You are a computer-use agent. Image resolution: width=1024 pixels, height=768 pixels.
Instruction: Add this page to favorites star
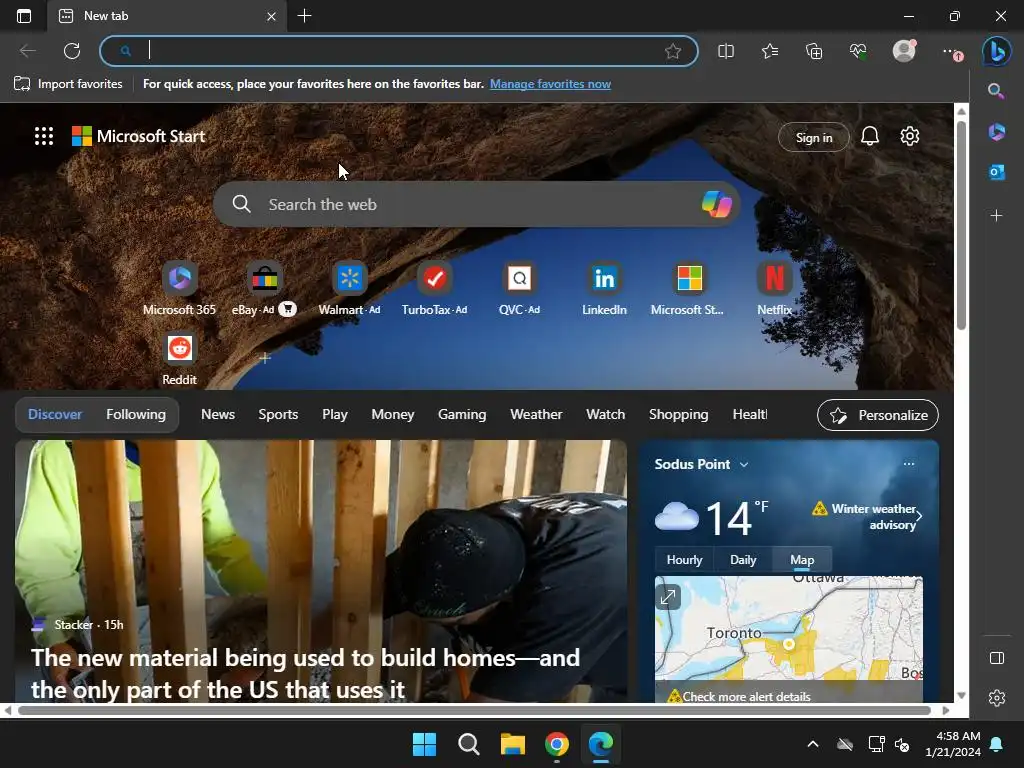[673, 51]
